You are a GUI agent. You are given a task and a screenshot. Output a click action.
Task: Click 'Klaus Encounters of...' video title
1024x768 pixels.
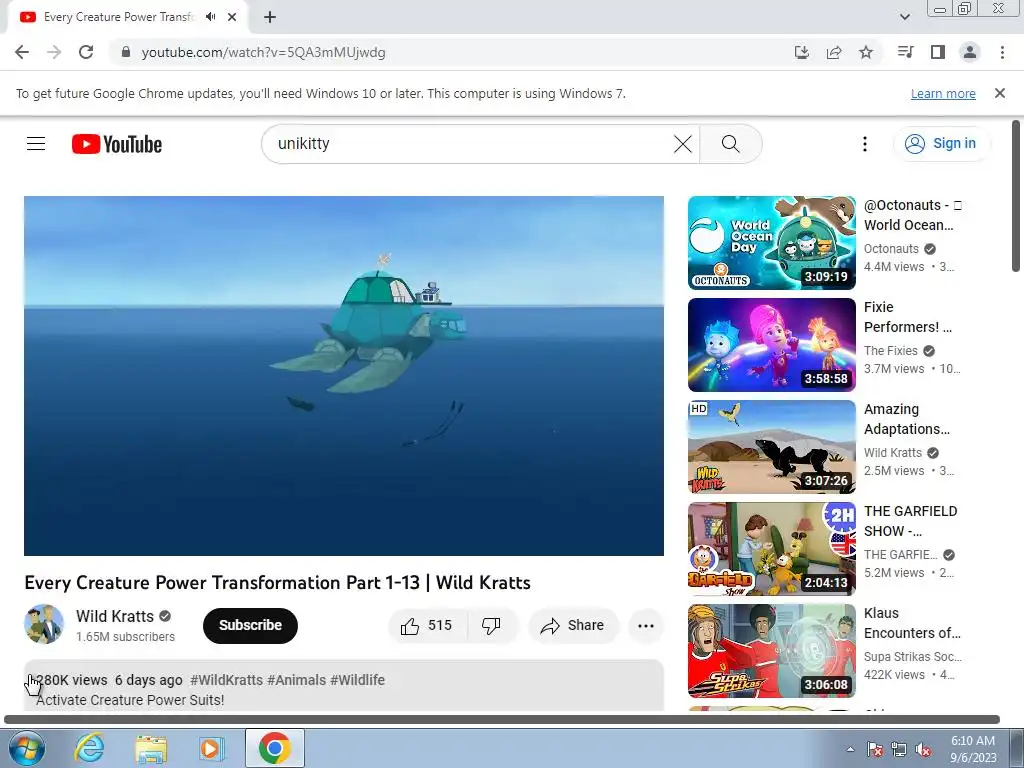[x=912, y=622]
